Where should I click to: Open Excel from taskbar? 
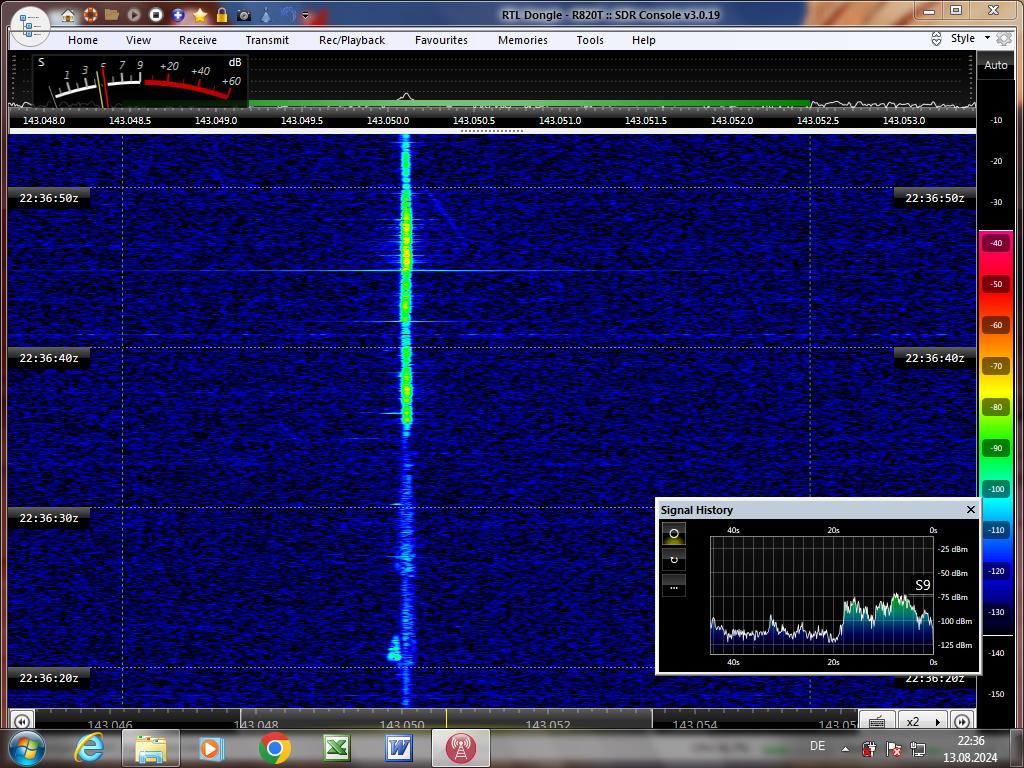[337, 748]
